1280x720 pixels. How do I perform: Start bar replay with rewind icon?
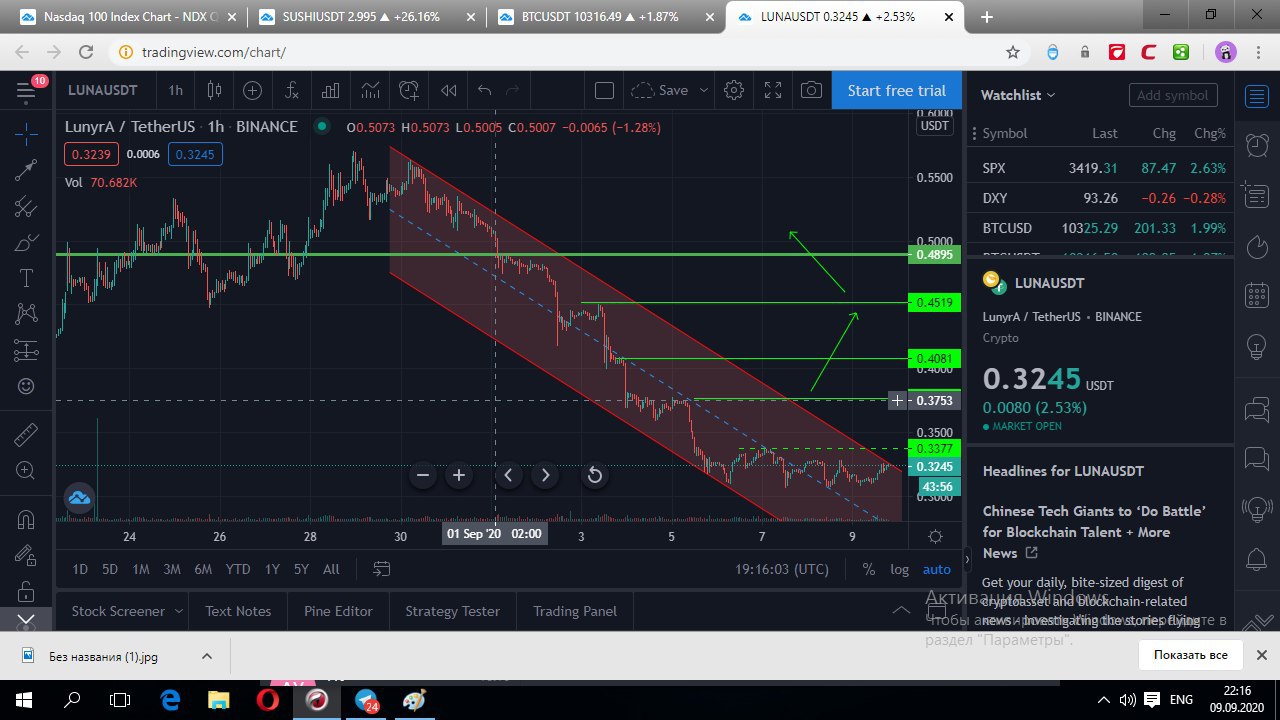pos(448,90)
